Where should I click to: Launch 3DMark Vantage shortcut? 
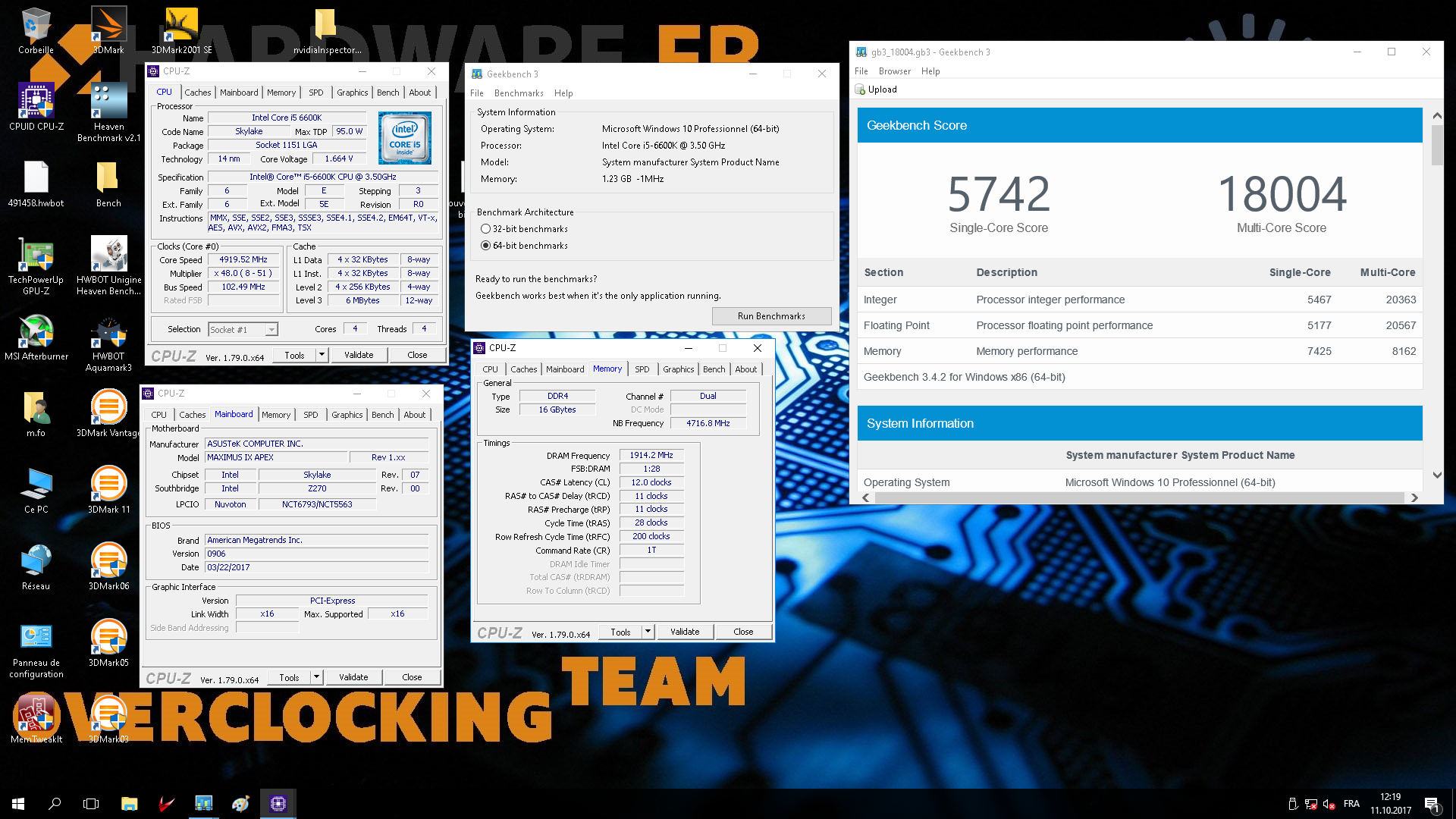coord(108,413)
